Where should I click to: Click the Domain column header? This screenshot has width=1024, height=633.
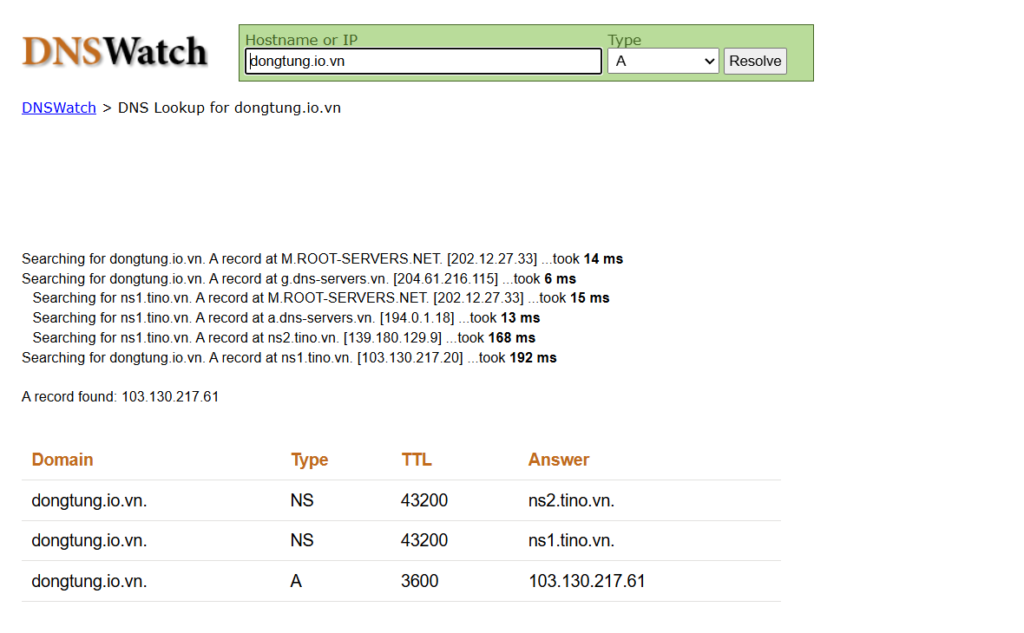[63, 460]
